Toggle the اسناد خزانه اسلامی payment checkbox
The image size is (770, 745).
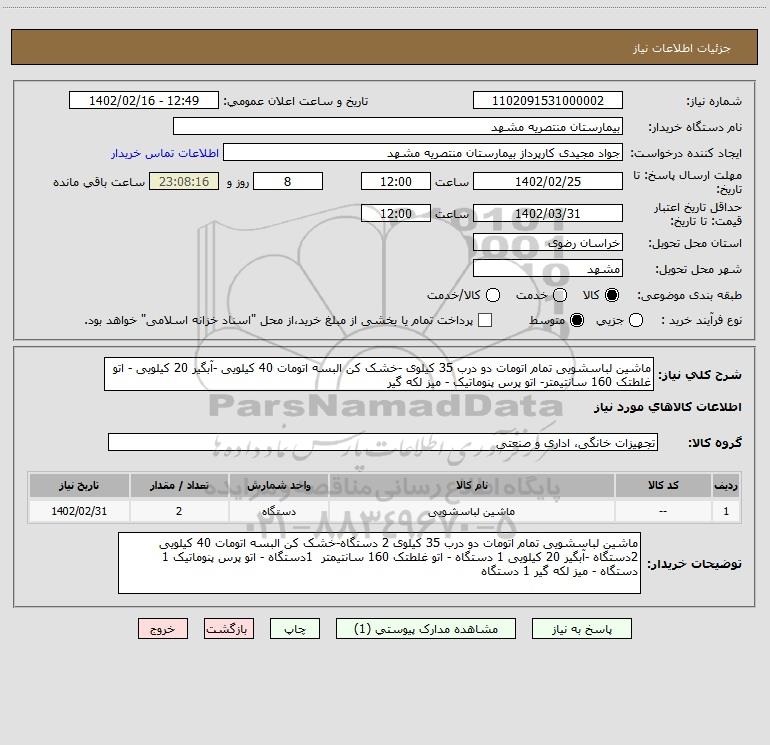click(485, 320)
